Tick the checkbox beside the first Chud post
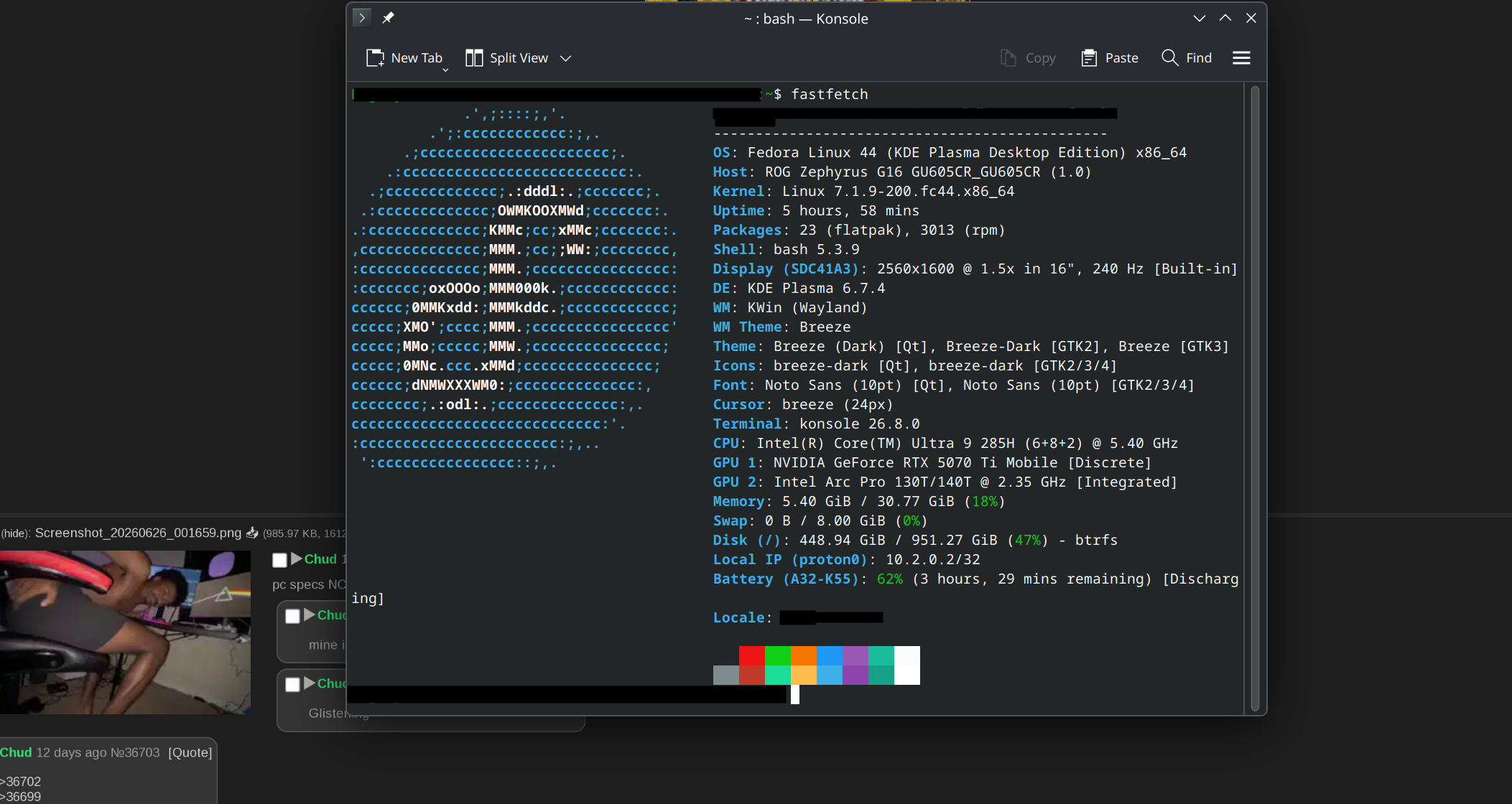Image resolution: width=1512 pixels, height=804 pixels. [280, 560]
